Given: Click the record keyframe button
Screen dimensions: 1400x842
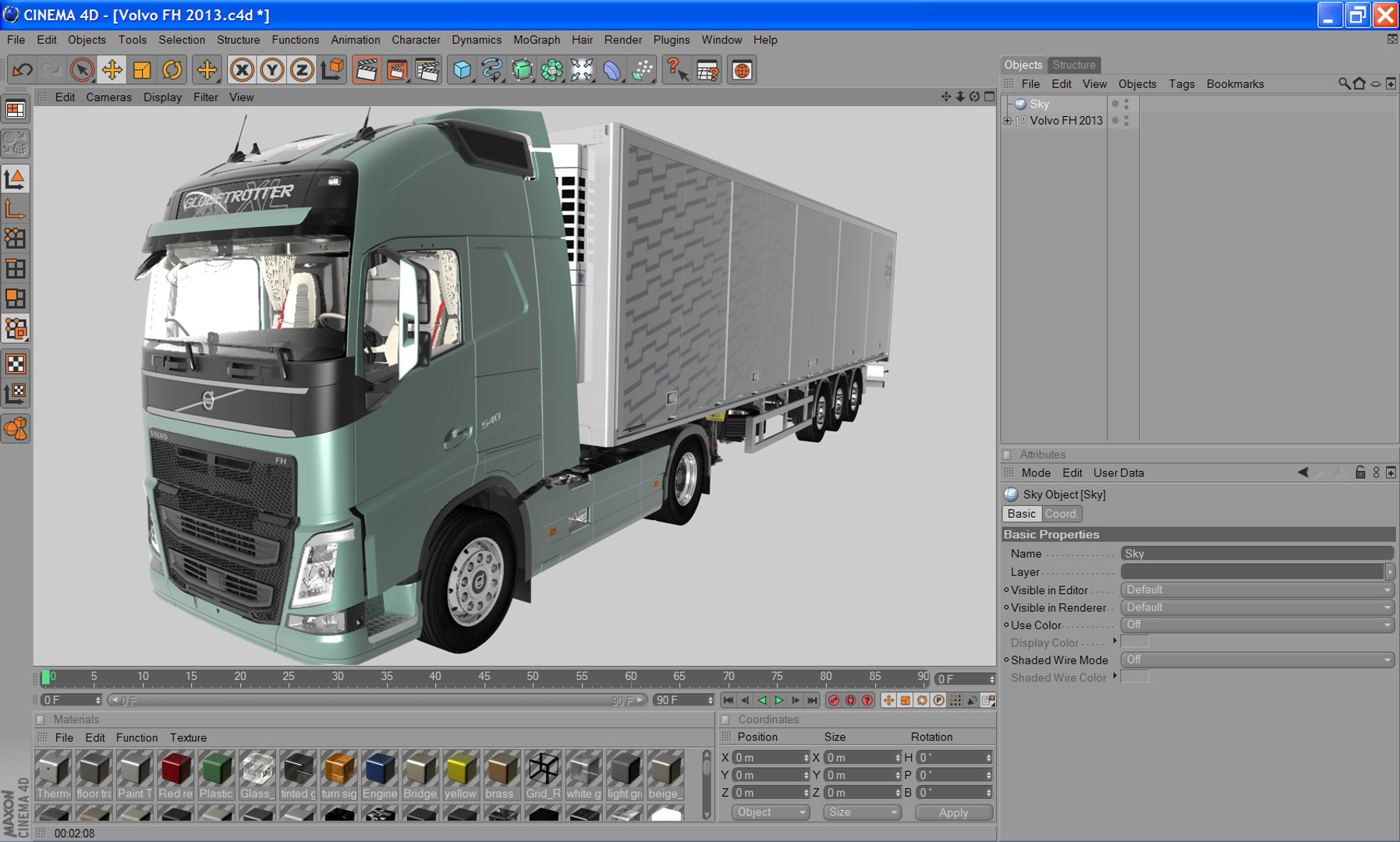Looking at the screenshot, I should [834, 700].
